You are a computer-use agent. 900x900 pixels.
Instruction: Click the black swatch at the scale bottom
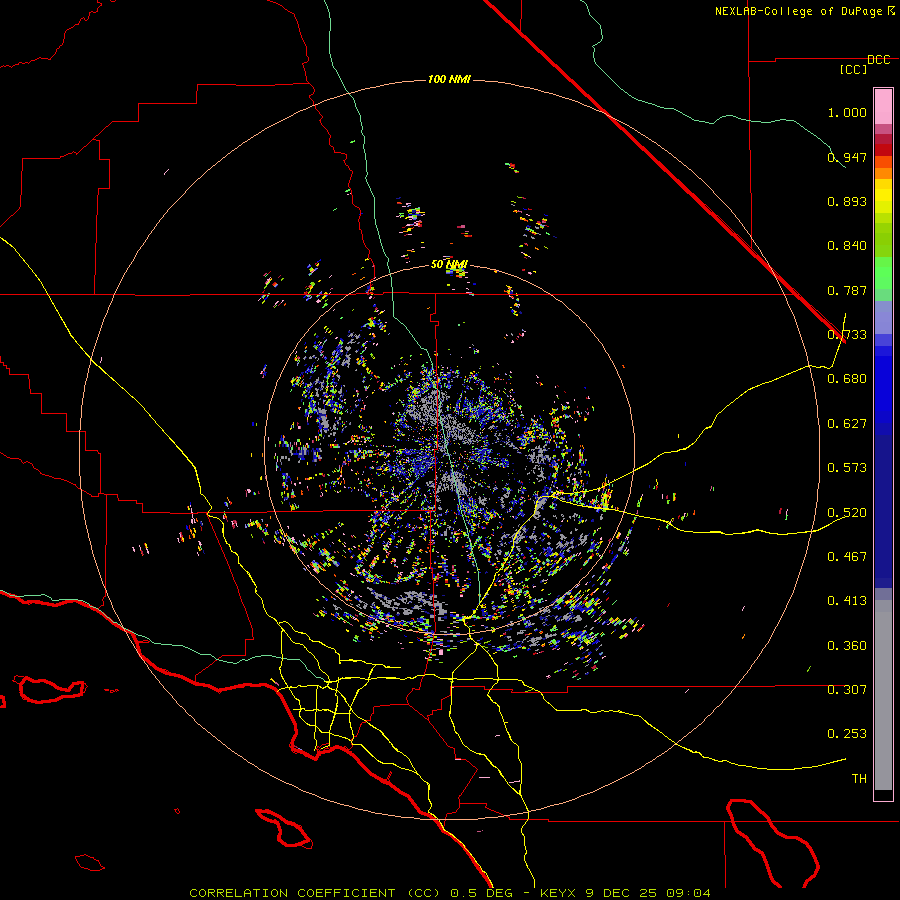(883, 795)
